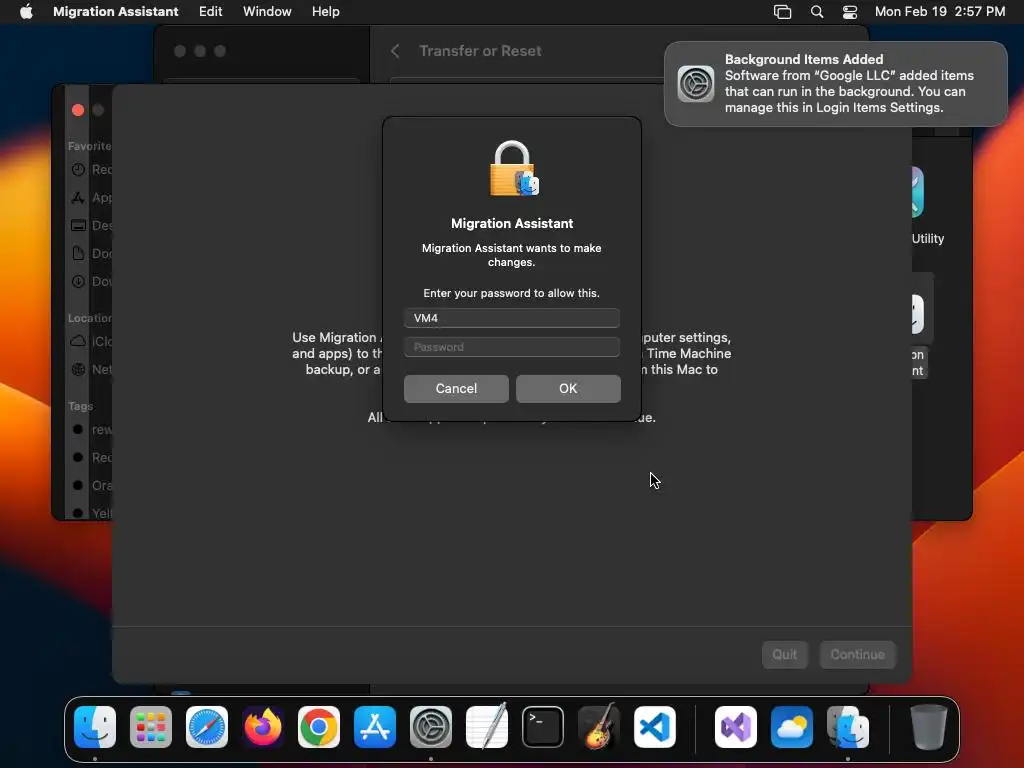This screenshot has width=1024, height=768.
Task: Click the username field containing VM4
Action: tap(512, 318)
